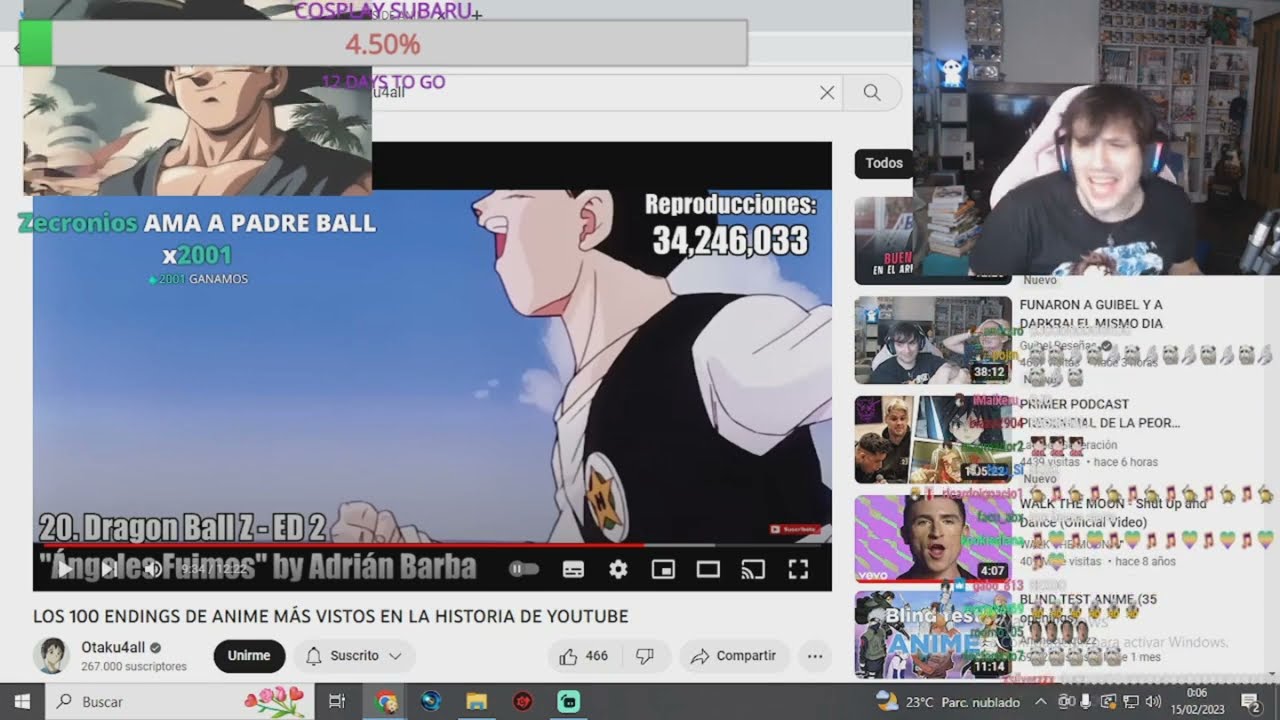
Task: Switch to Chrome in the taskbar
Action: point(386,702)
